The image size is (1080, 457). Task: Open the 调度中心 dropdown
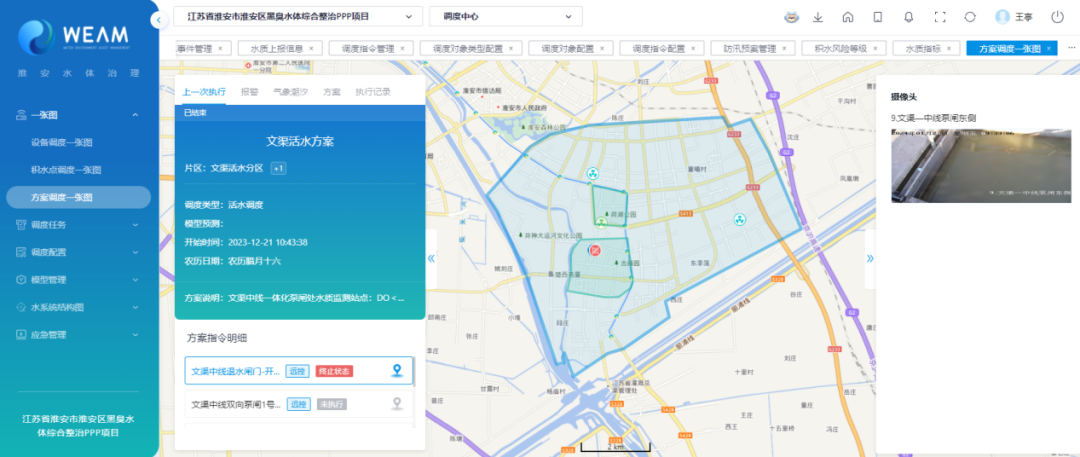click(x=505, y=17)
